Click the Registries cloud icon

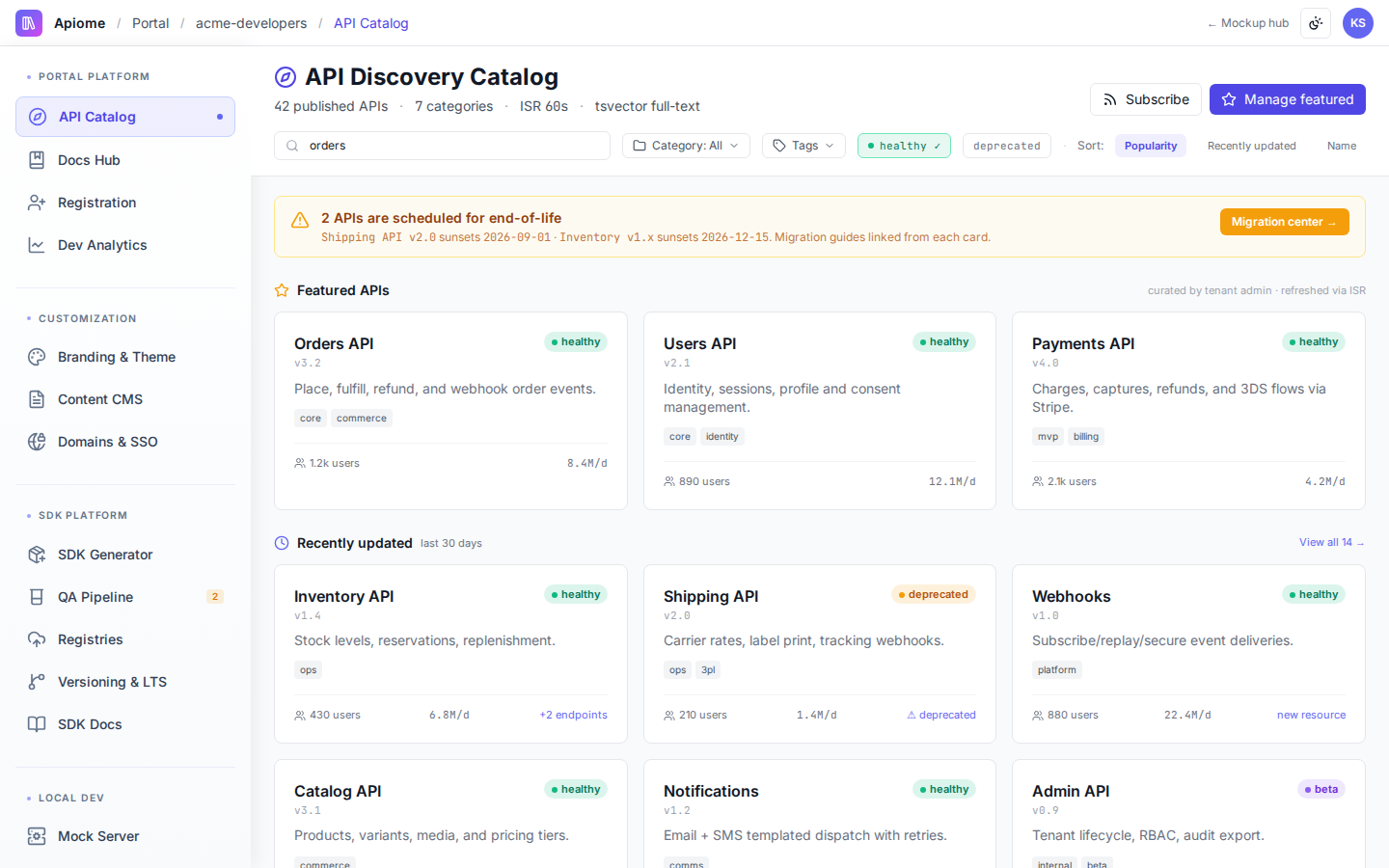coord(37,639)
